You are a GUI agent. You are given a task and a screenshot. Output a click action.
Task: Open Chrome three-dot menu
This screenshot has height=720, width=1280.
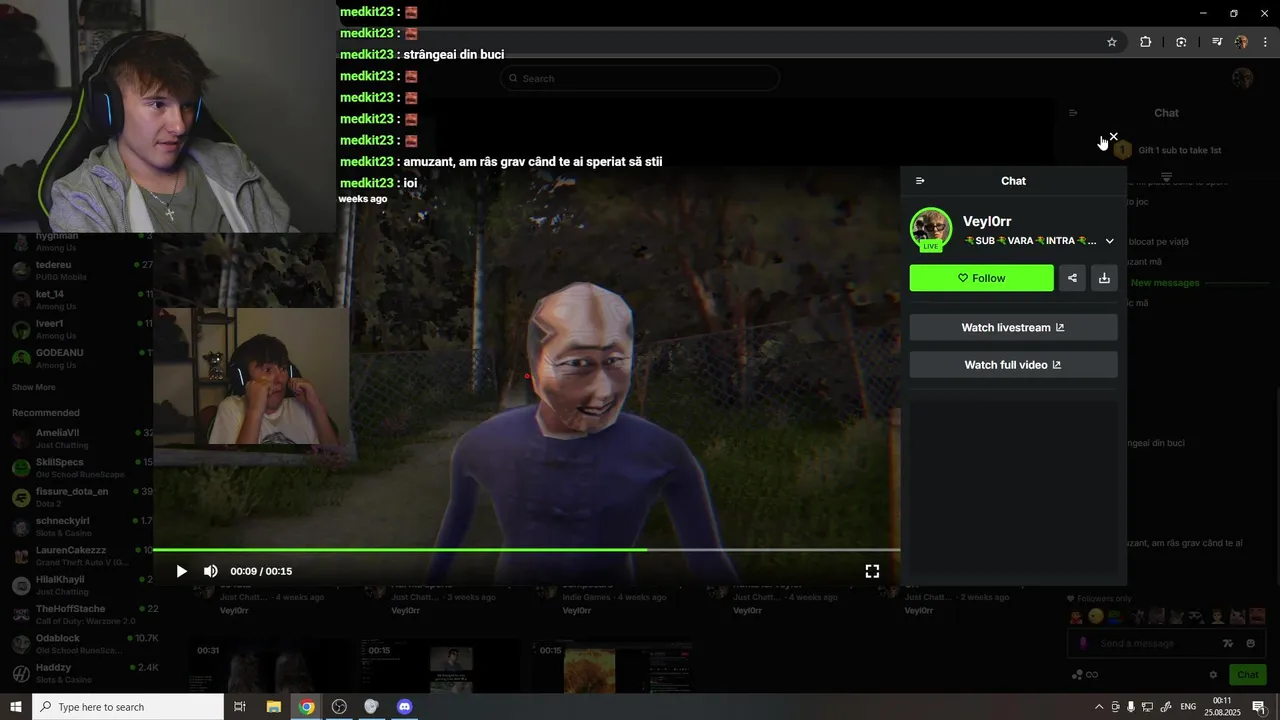1265,42
